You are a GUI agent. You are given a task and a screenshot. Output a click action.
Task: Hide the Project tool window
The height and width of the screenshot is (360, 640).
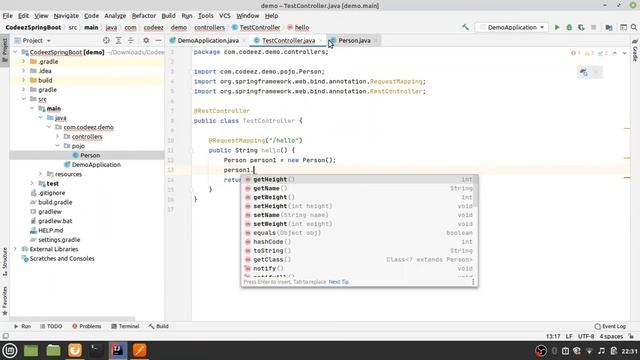158,40
